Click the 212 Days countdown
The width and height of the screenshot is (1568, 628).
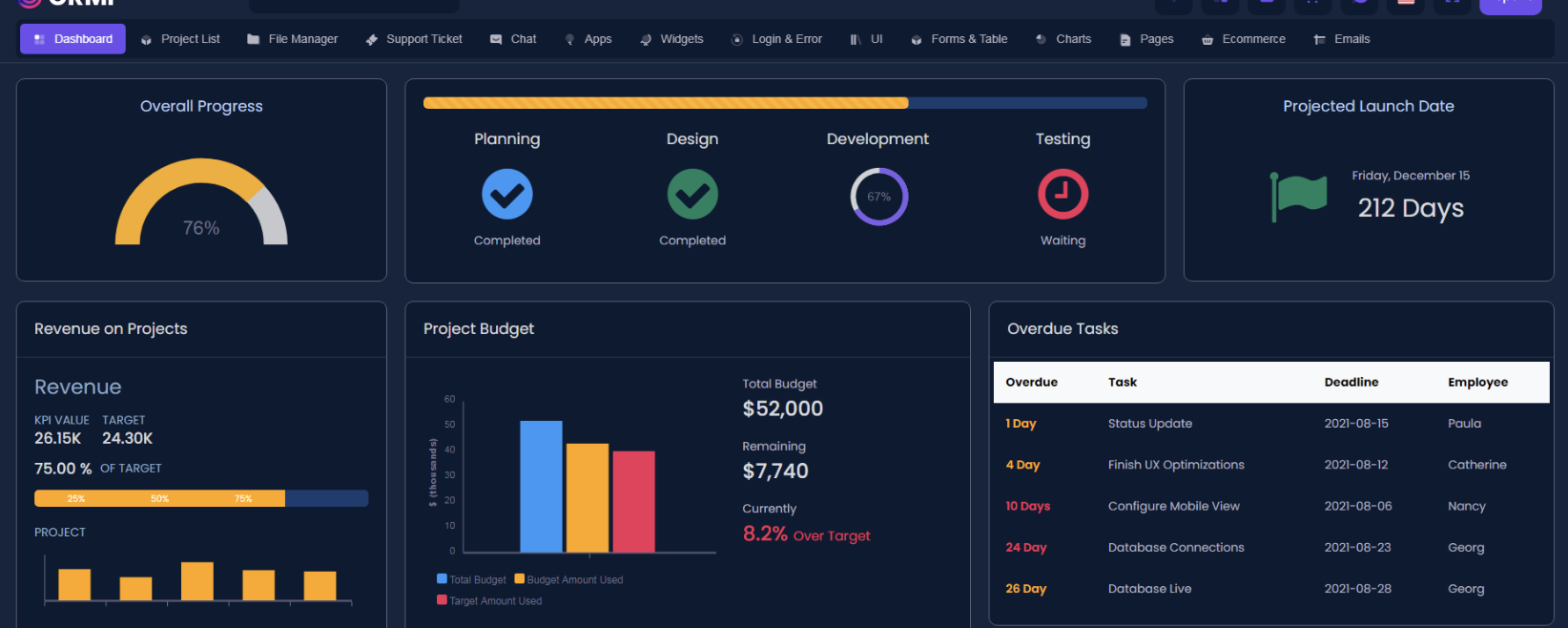[1411, 208]
